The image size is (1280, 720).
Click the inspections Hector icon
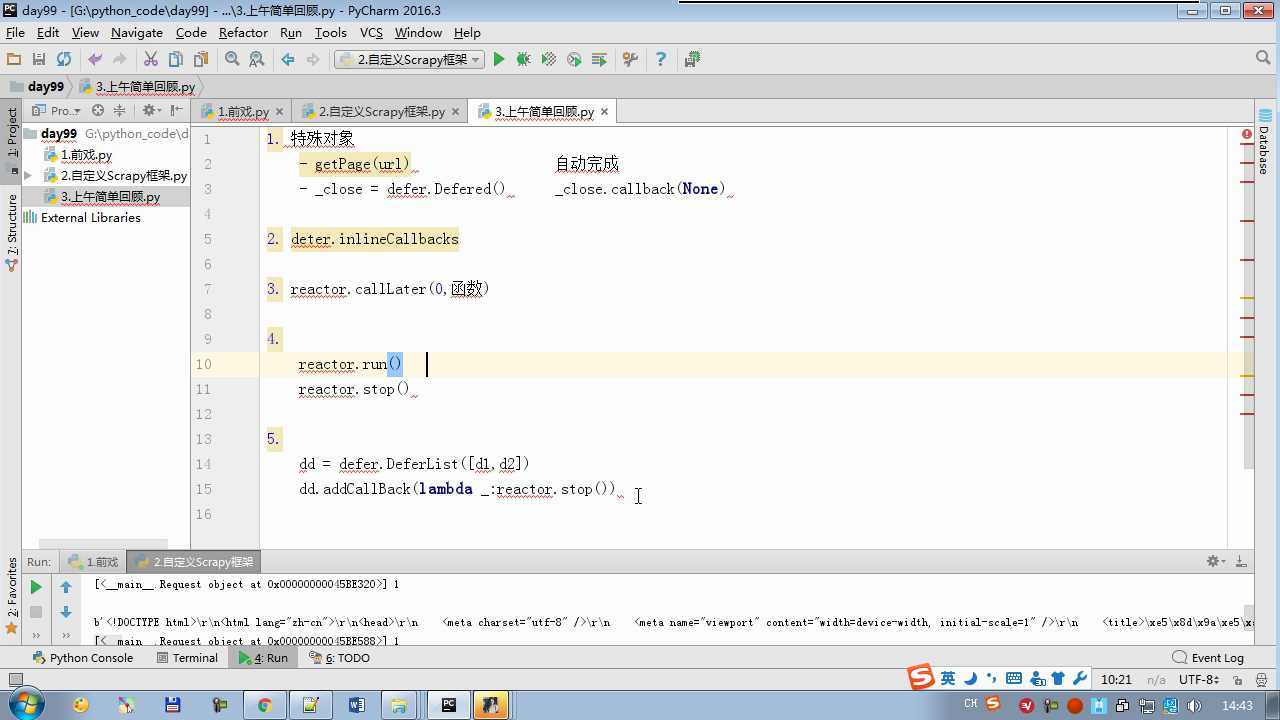pyautogui.click(x=1261, y=680)
